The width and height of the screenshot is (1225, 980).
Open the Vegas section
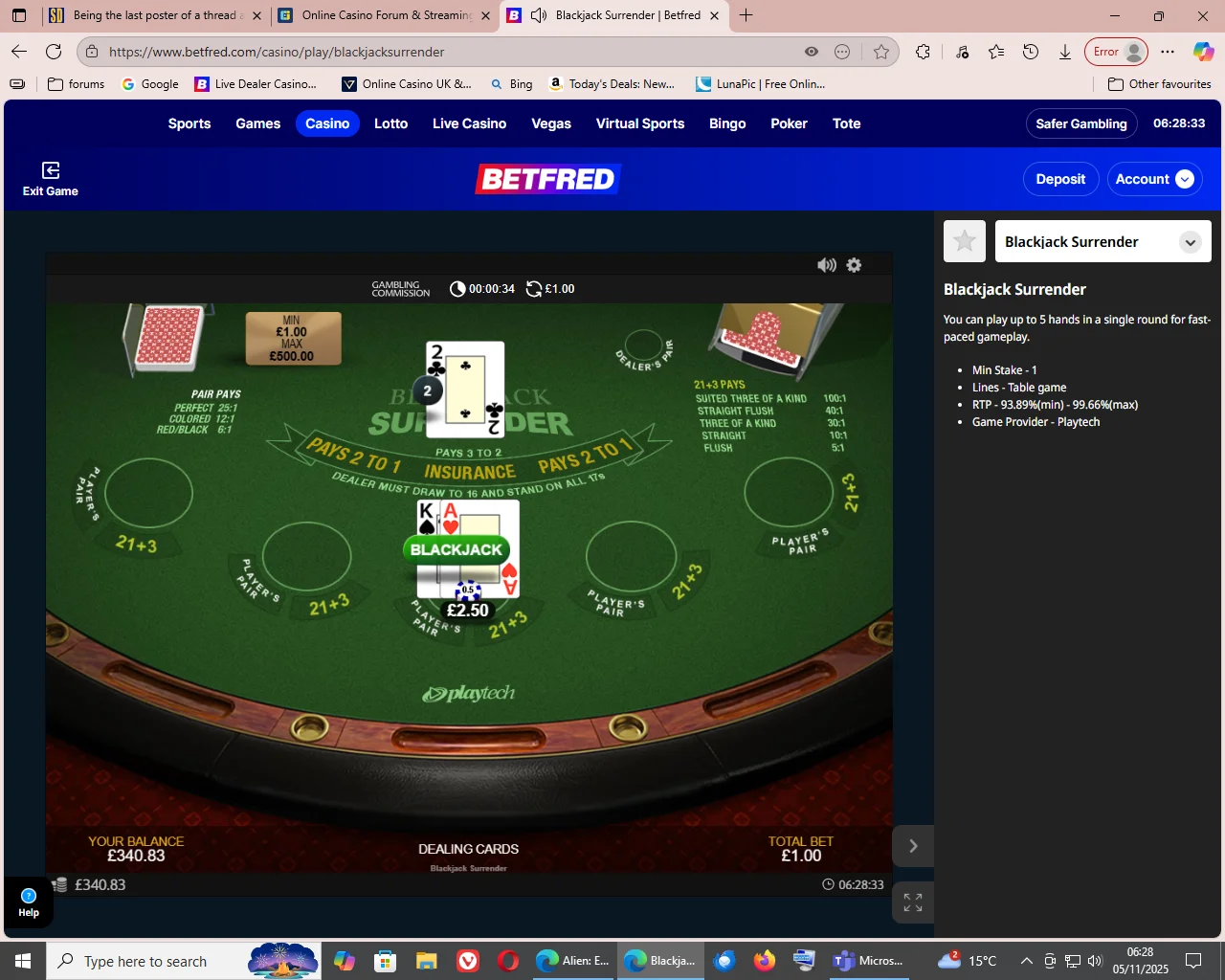[551, 123]
